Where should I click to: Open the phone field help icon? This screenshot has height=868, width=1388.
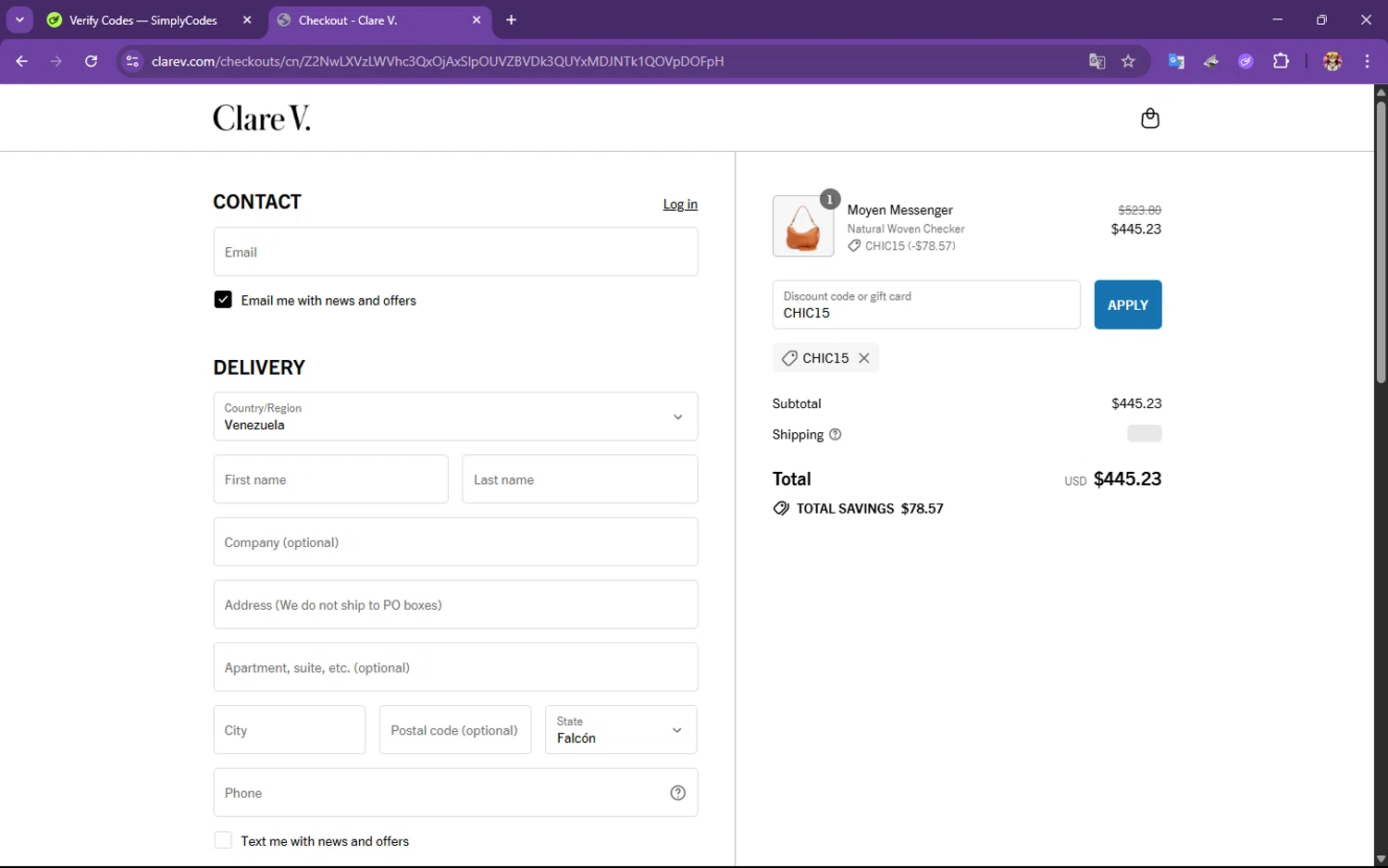(678, 793)
